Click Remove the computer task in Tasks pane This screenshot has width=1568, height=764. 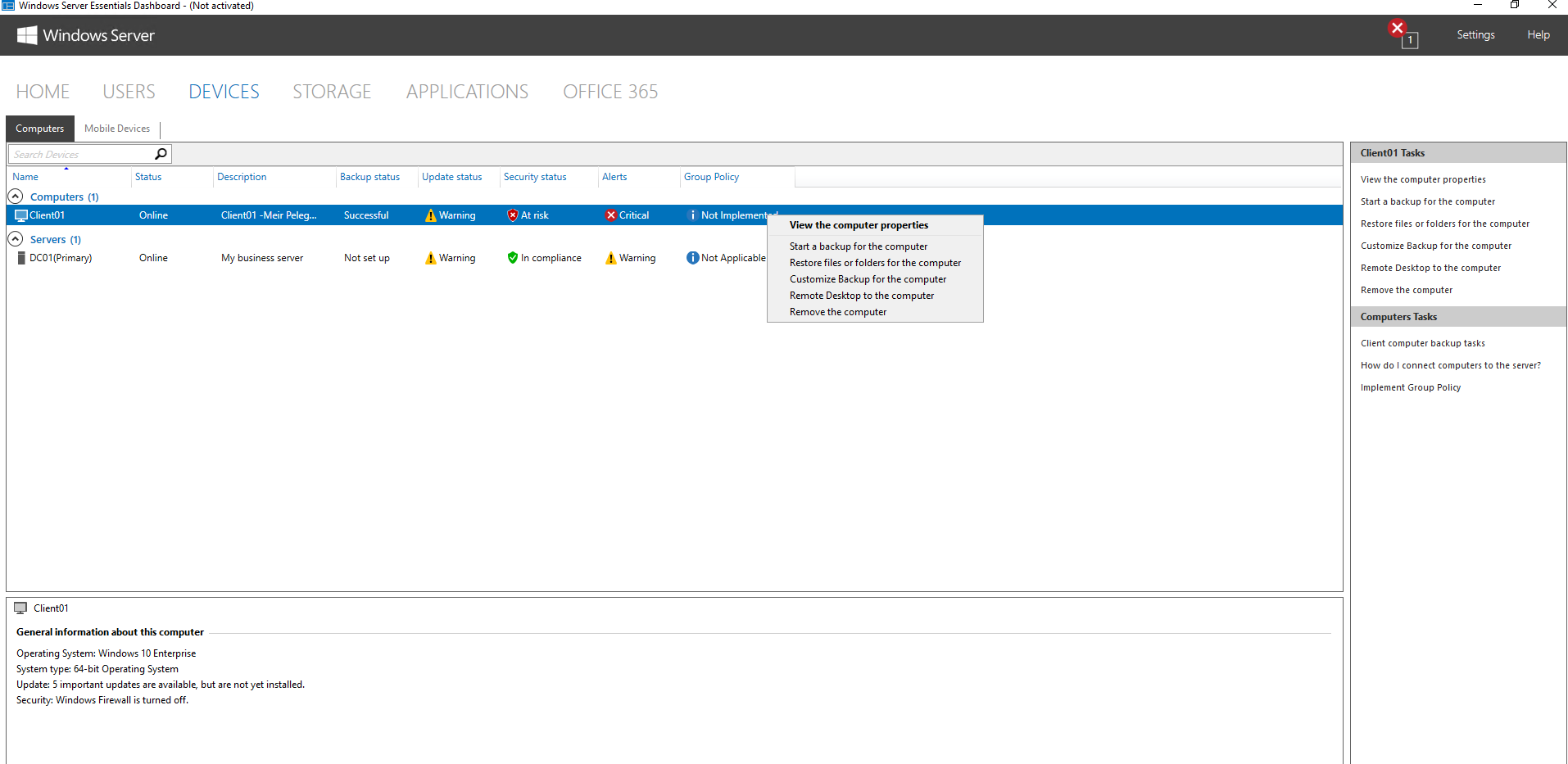[1407, 290]
